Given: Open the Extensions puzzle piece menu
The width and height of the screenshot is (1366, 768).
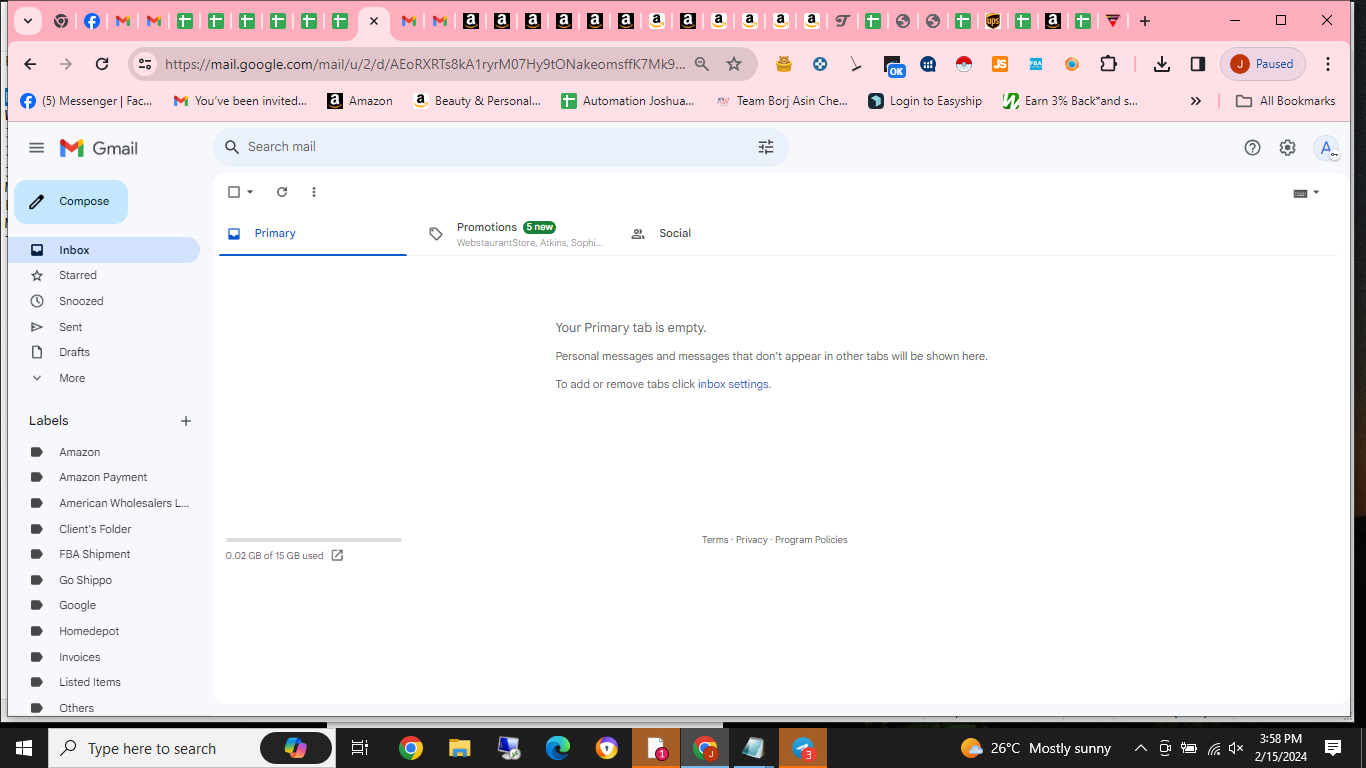Looking at the screenshot, I should pos(1108,64).
